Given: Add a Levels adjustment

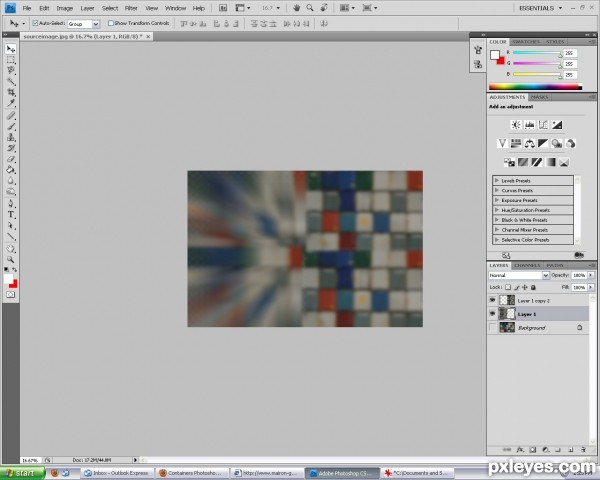Looking at the screenshot, I should click(530, 124).
